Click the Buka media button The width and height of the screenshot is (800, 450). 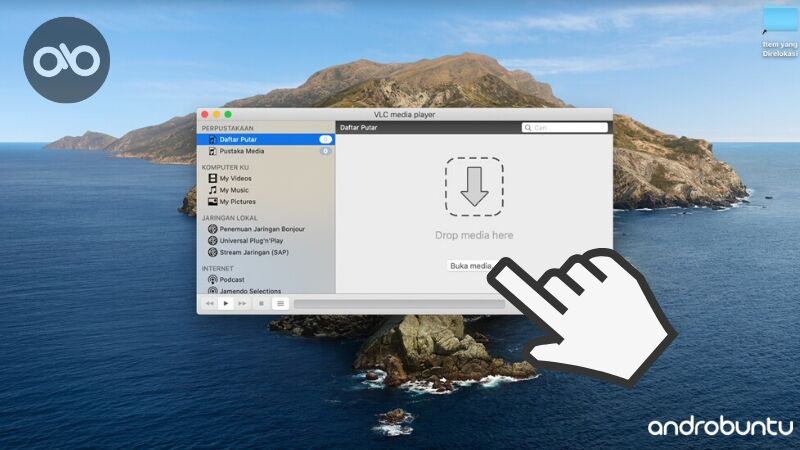click(470, 266)
